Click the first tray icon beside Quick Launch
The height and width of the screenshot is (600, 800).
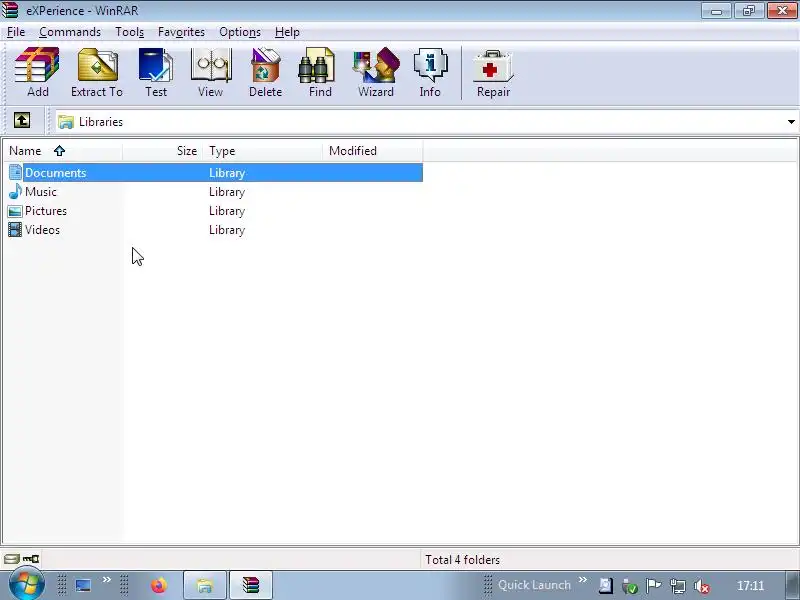point(606,586)
